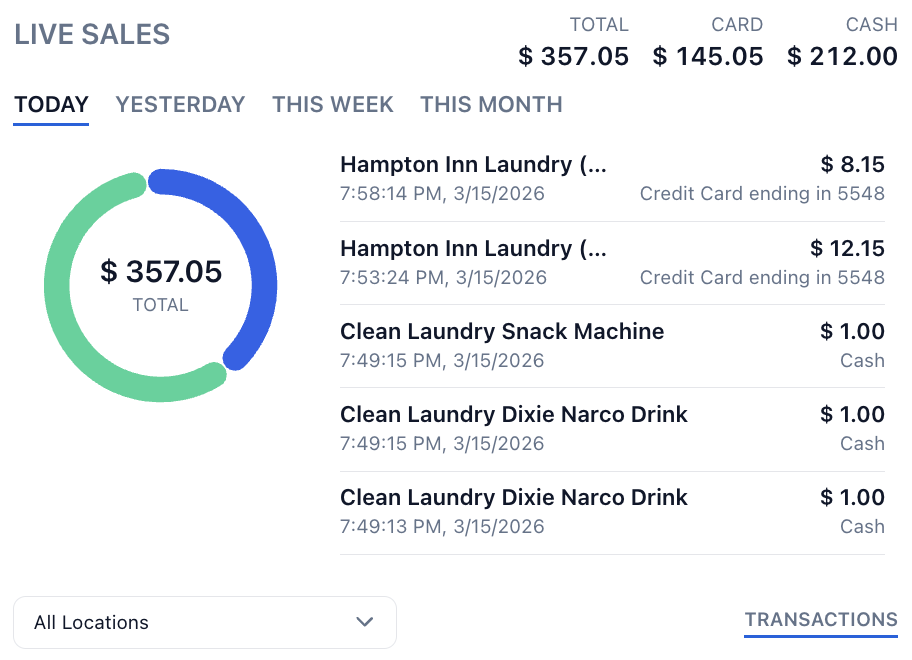Screen dimensions: 912x660
Task: Click the Credit Card ending in 5548 label
Action: coord(761,194)
